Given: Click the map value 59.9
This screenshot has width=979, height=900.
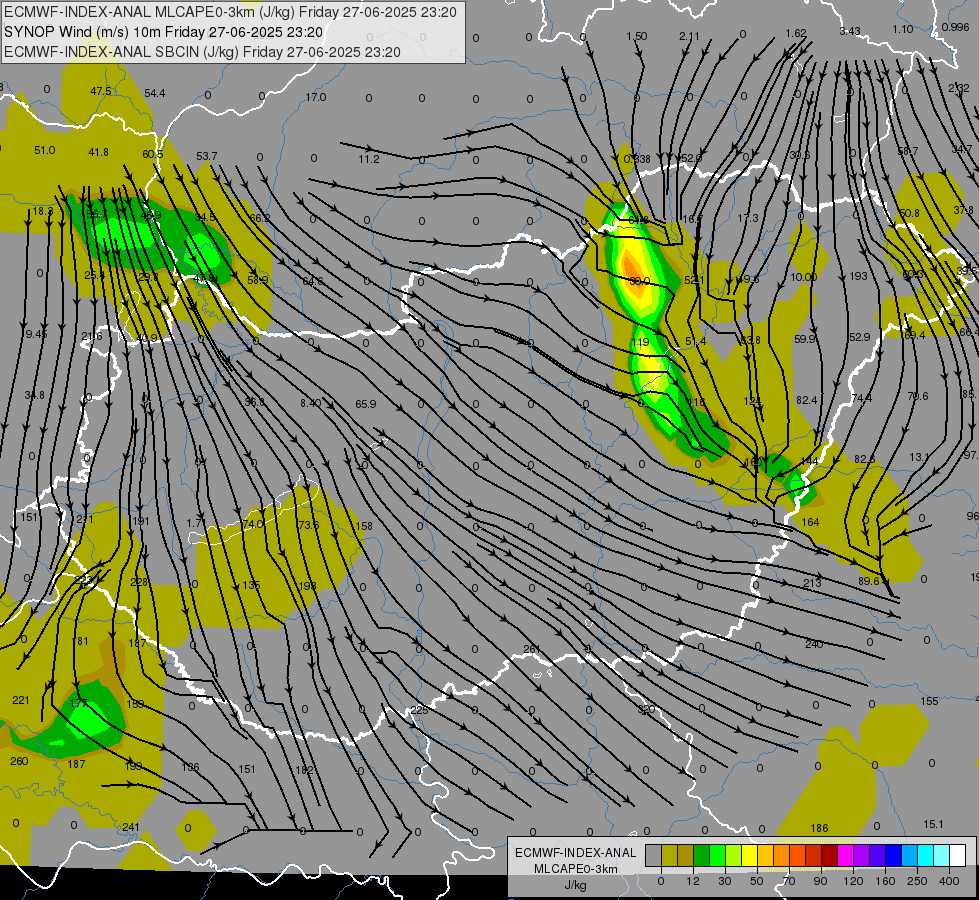Looking at the screenshot, I should click(805, 339).
